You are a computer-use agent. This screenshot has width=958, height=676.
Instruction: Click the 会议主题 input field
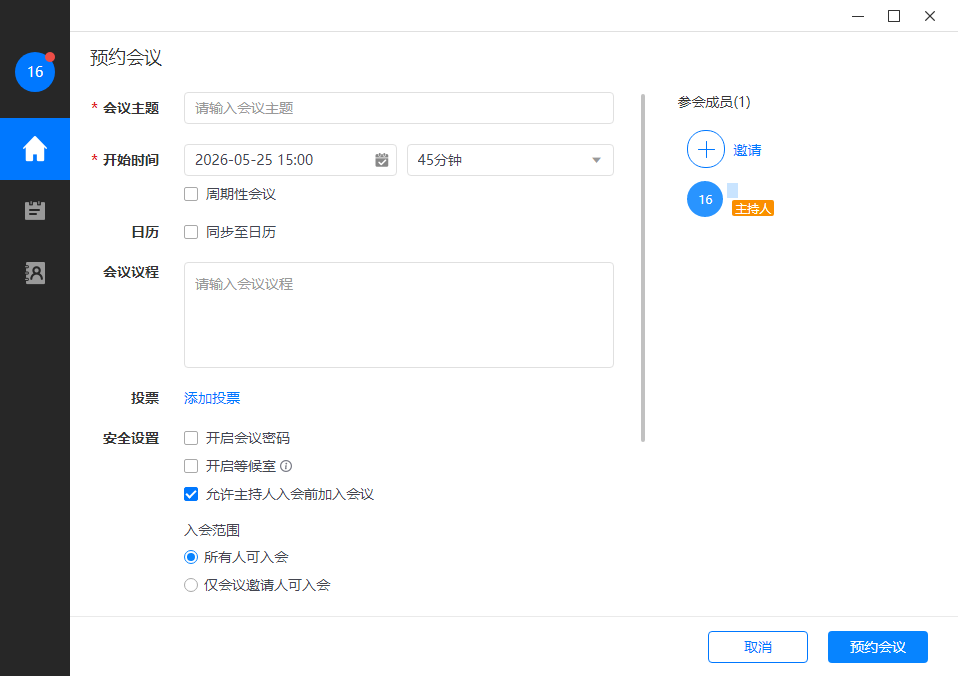tap(398, 108)
